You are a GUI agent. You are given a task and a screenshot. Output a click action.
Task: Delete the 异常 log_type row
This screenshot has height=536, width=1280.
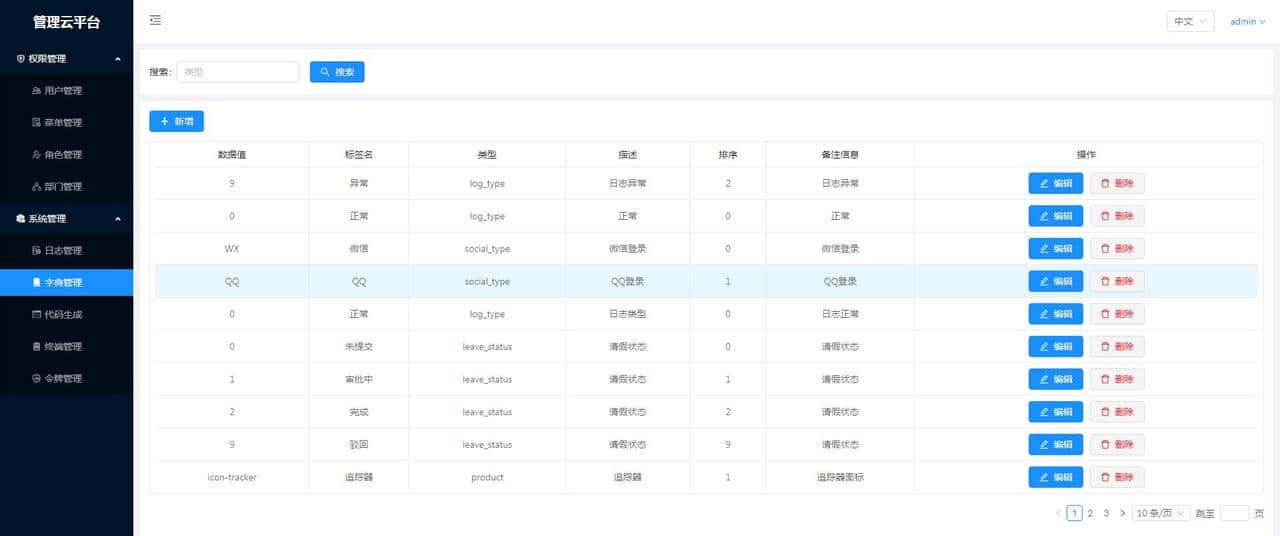(x=1117, y=184)
